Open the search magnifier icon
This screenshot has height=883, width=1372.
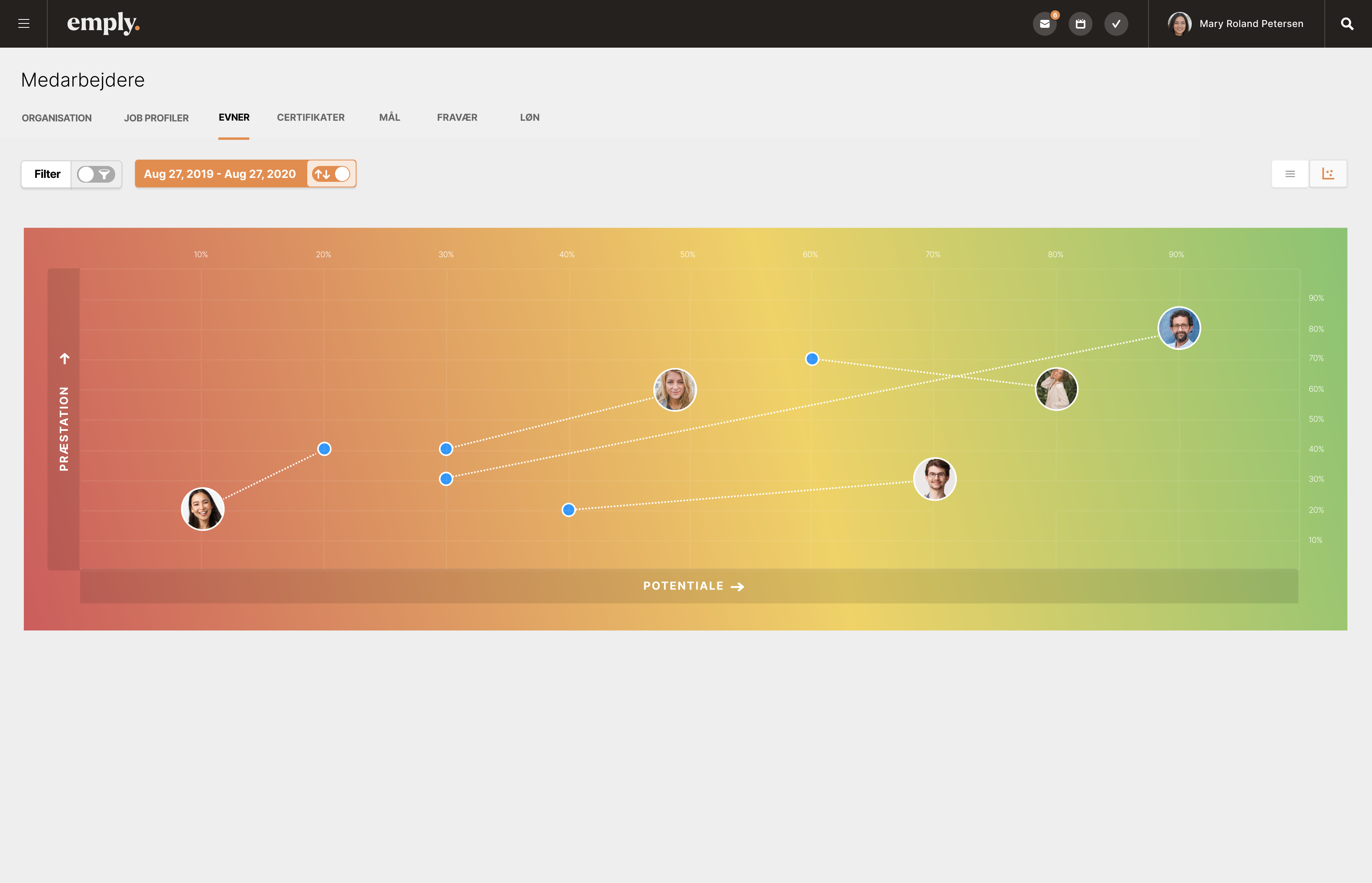(1347, 23)
